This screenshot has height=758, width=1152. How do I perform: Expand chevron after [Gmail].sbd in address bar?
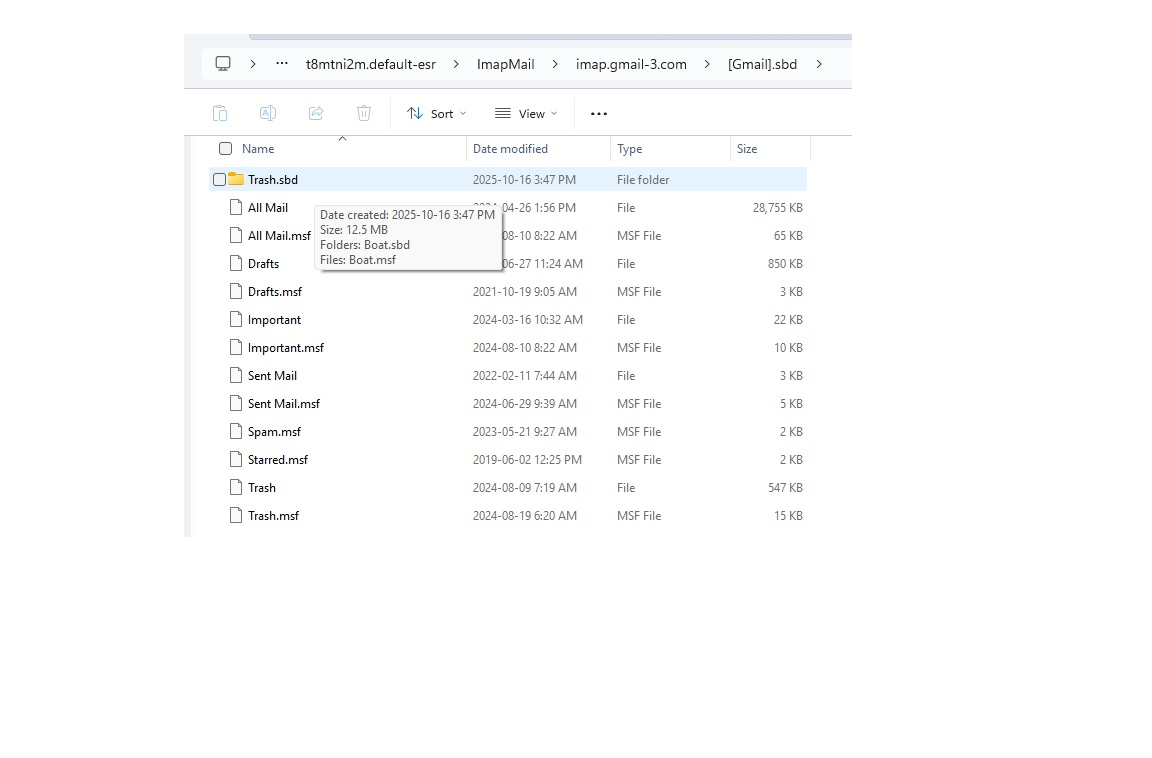click(819, 64)
